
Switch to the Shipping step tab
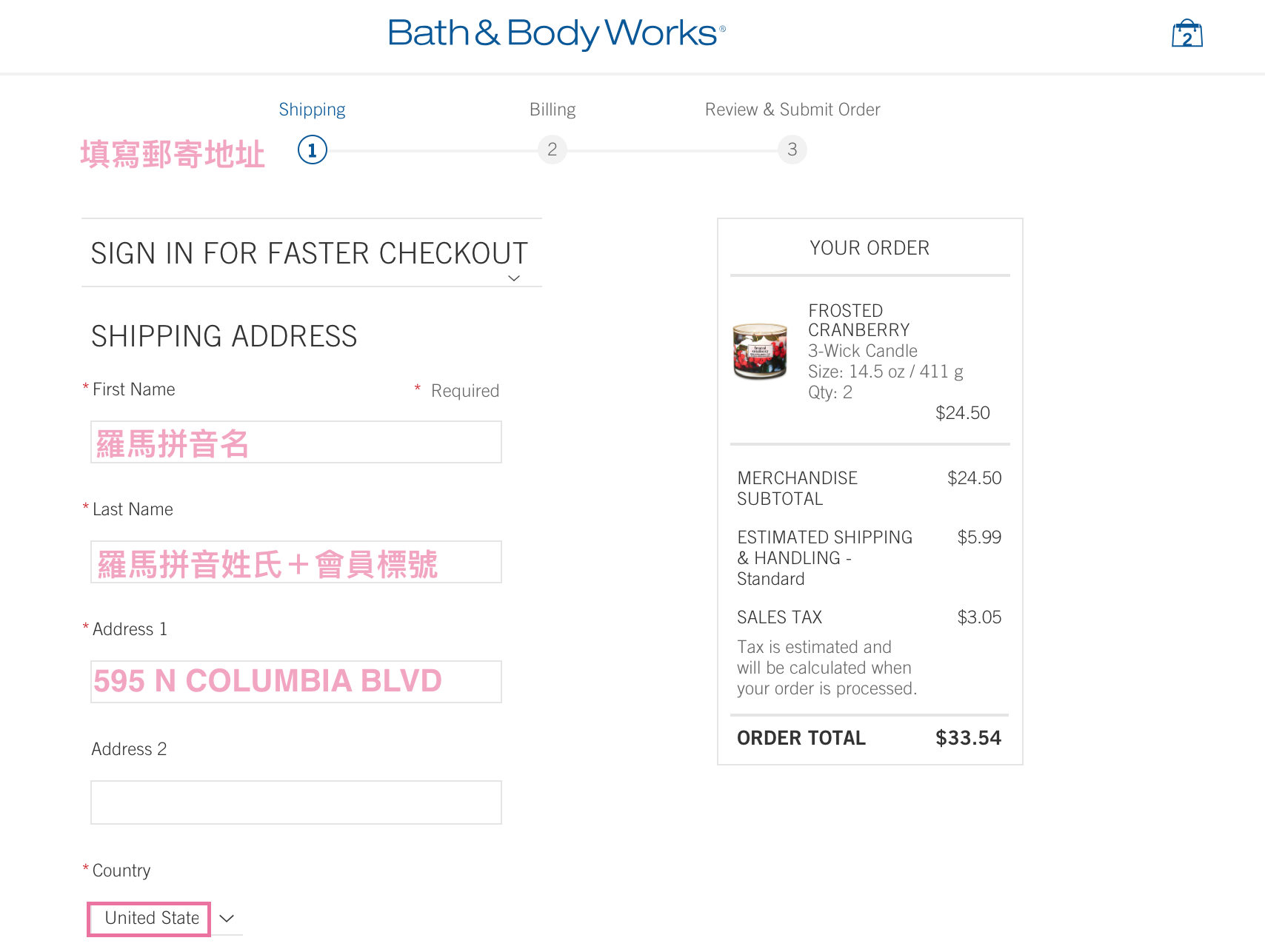(312, 110)
